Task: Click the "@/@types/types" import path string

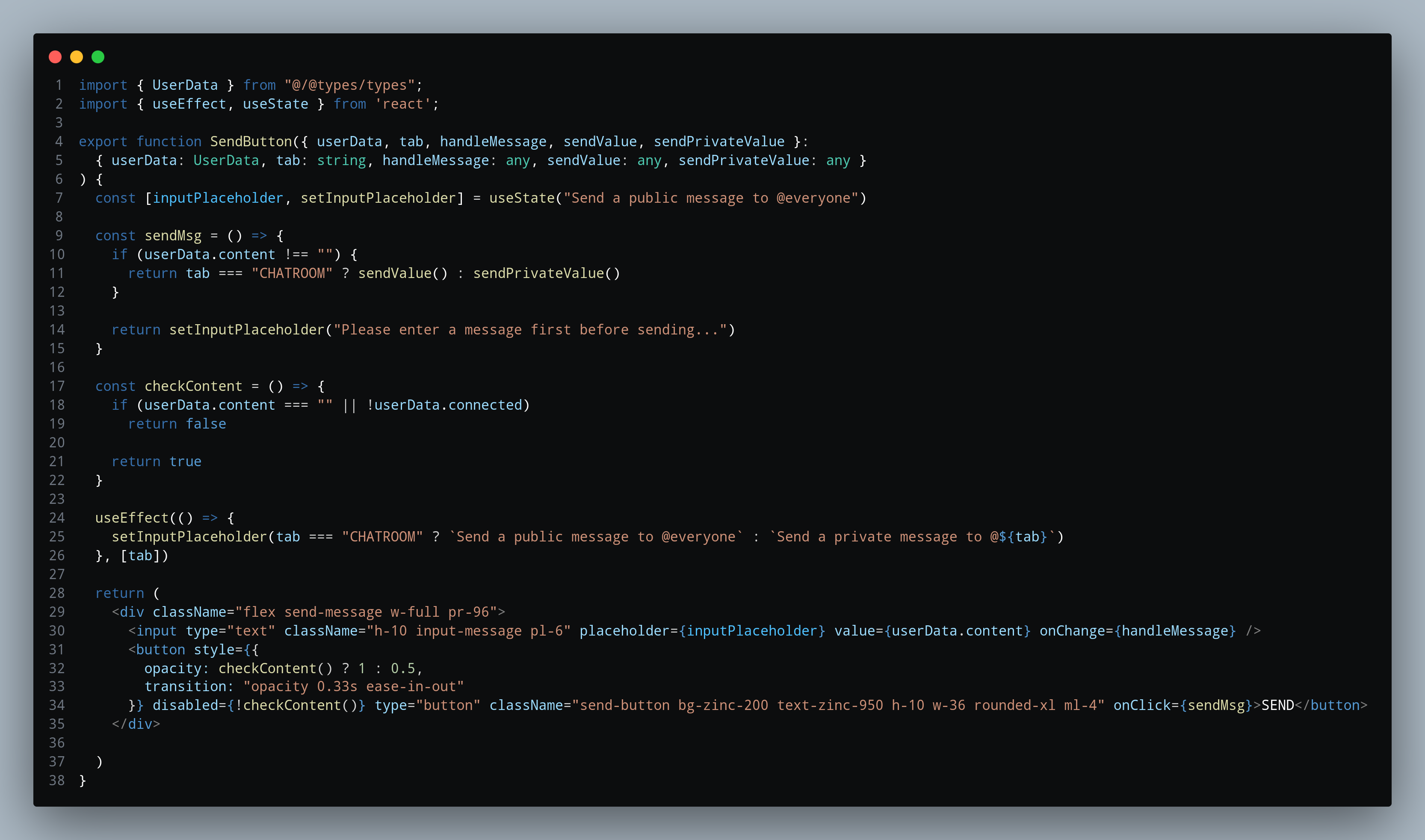Action: [x=350, y=85]
